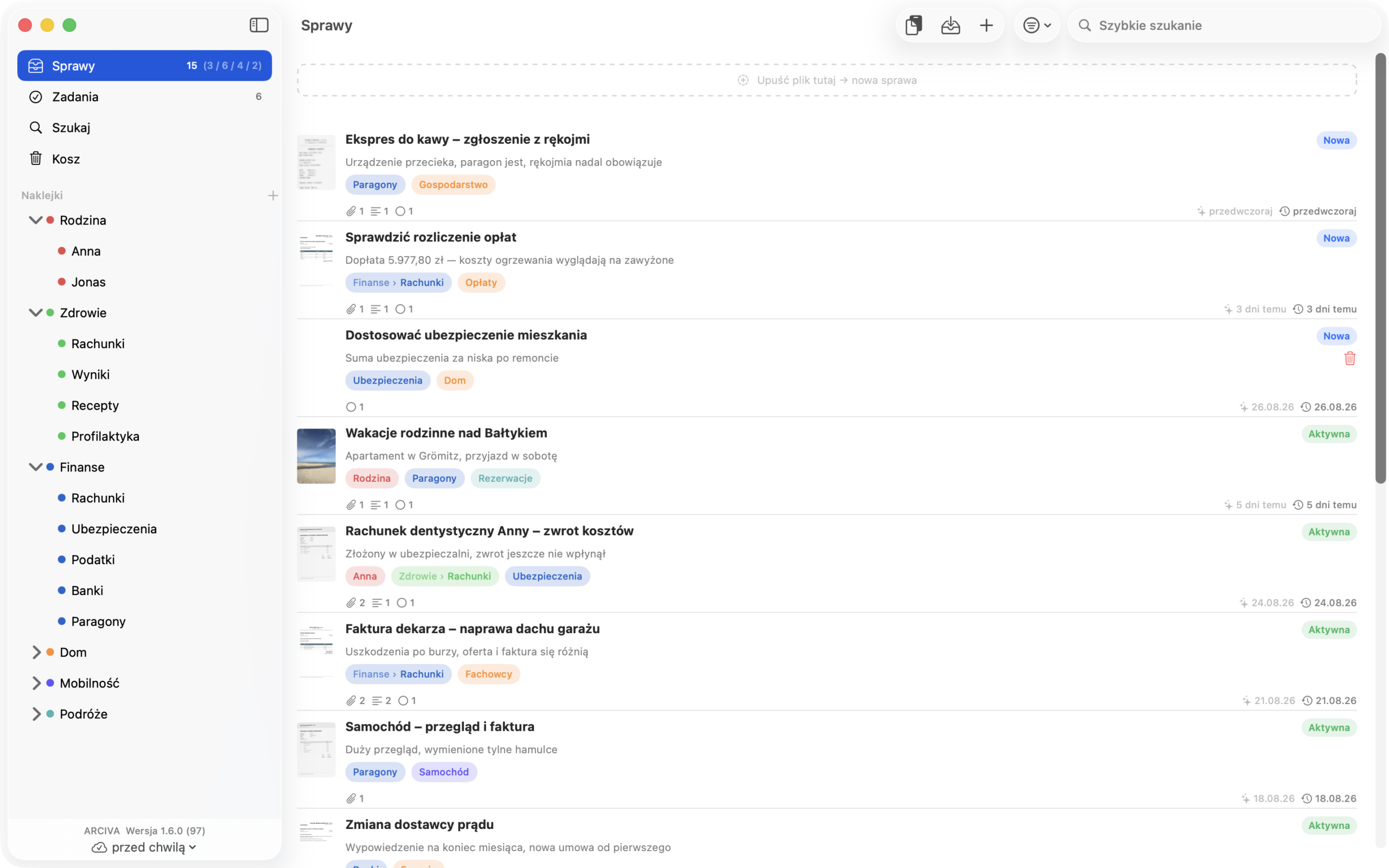Image resolution: width=1389 pixels, height=868 pixels.
Task: Expand the Podróże label group
Action: pos(36,713)
